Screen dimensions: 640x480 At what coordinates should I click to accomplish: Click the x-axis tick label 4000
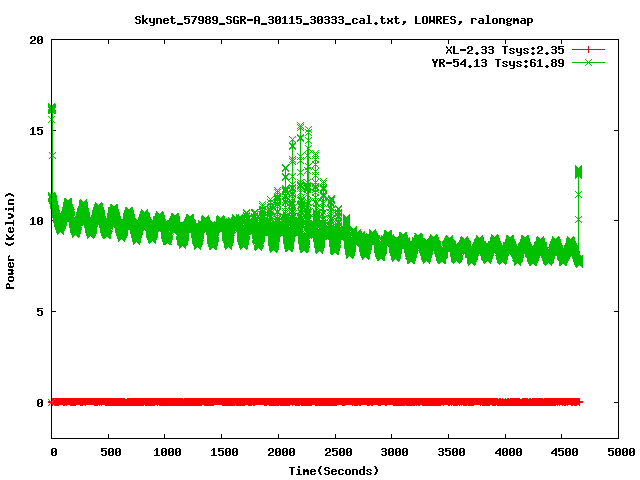point(508,452)
